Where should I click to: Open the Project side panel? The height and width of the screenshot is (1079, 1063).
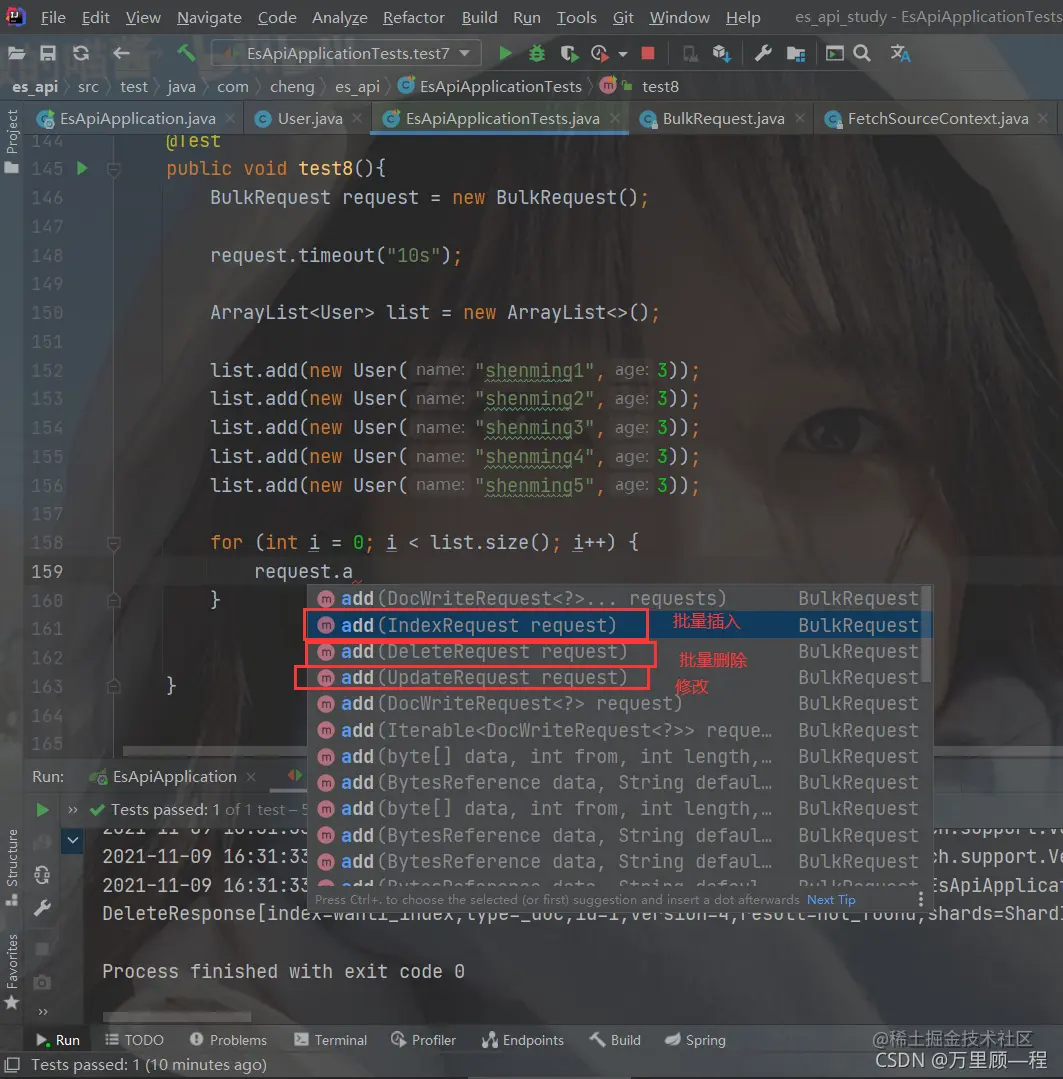[12, 141]
